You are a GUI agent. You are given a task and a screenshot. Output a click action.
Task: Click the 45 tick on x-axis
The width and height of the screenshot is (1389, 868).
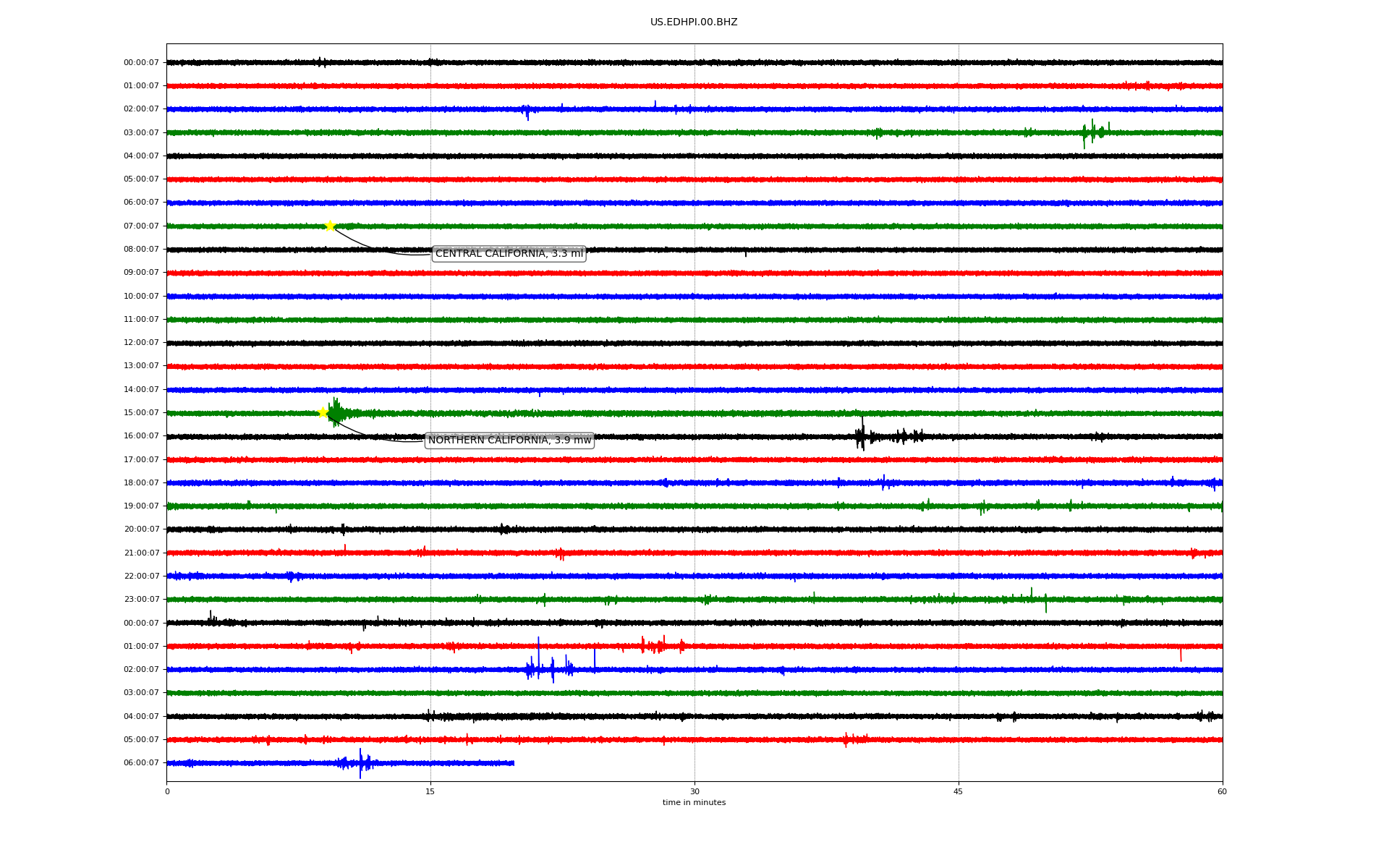pos(959,791)
